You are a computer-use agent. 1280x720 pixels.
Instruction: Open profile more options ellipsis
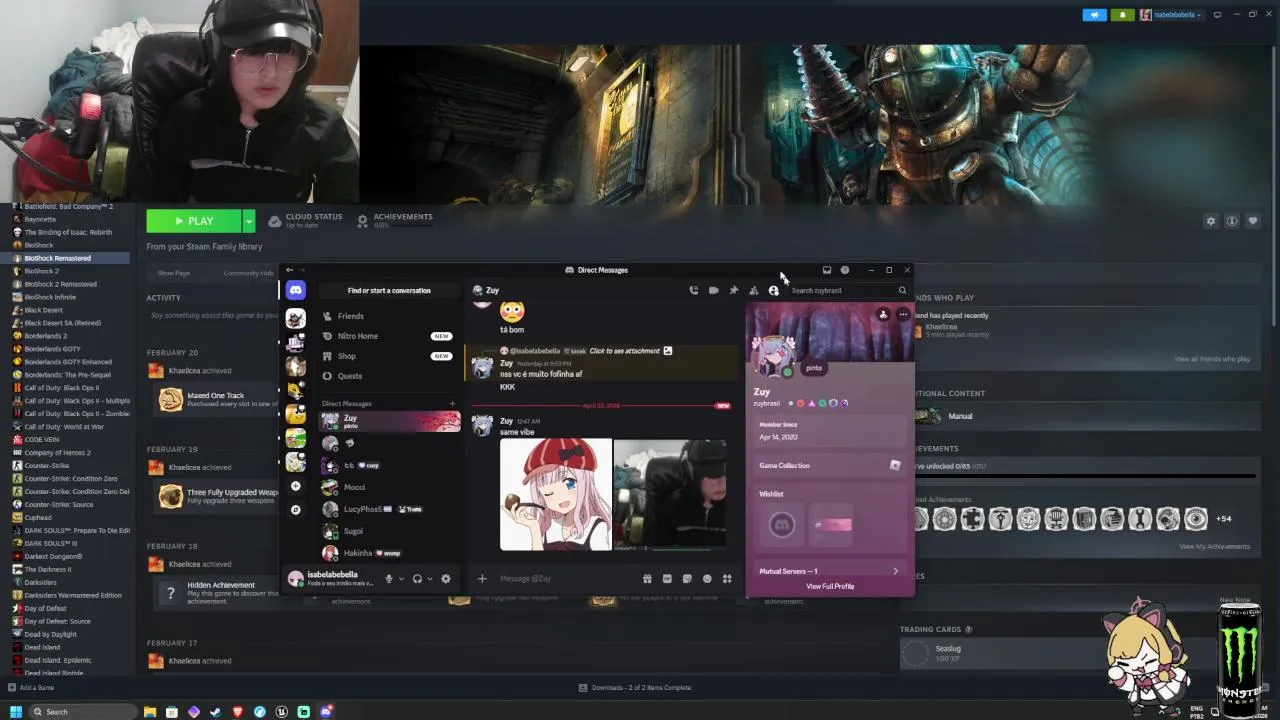pyautogui.click(x=903, y=315)
